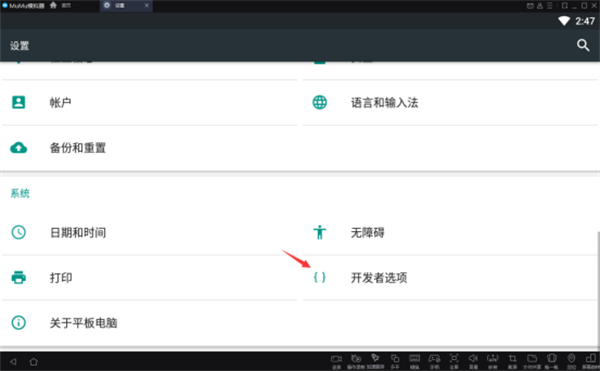Click the rocket icon in bottom toolbar

pos(375,358)
